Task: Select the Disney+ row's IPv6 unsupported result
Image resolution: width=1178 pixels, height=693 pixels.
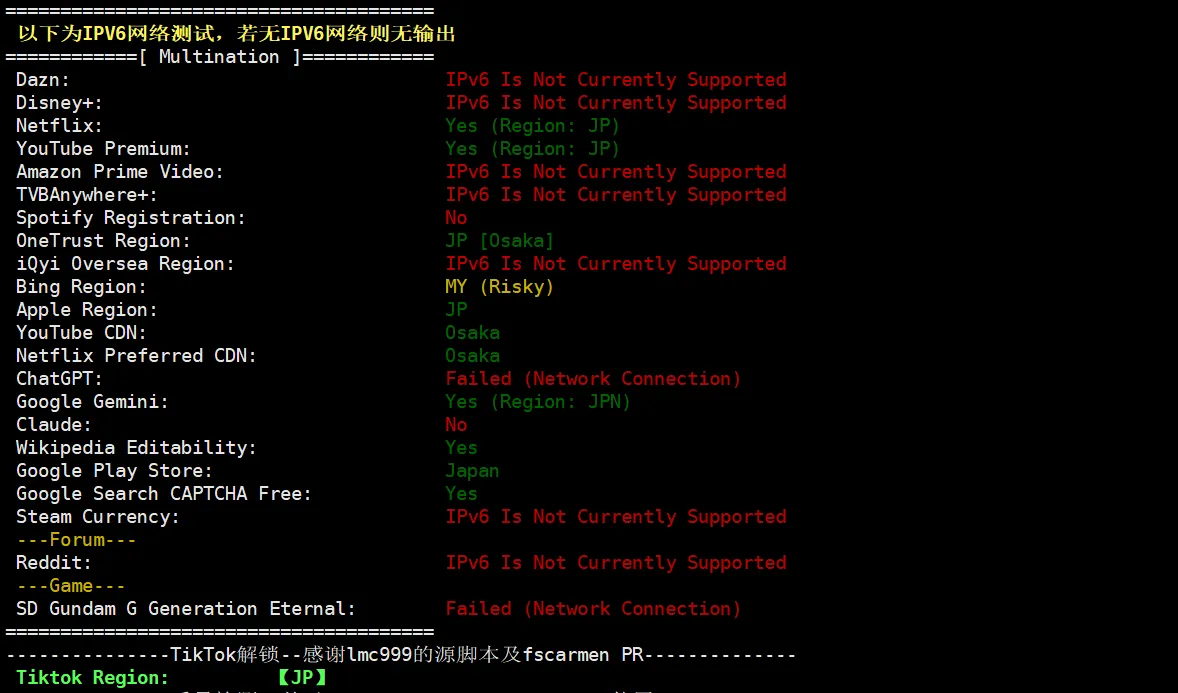Action: click(x=616, y=103)
